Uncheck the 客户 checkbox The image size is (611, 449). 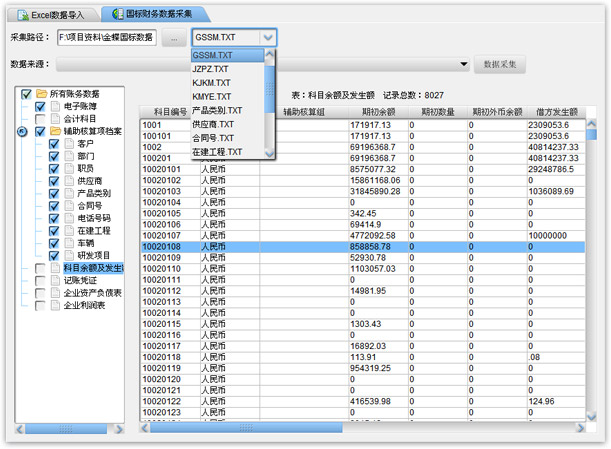(x=54, y=144)
